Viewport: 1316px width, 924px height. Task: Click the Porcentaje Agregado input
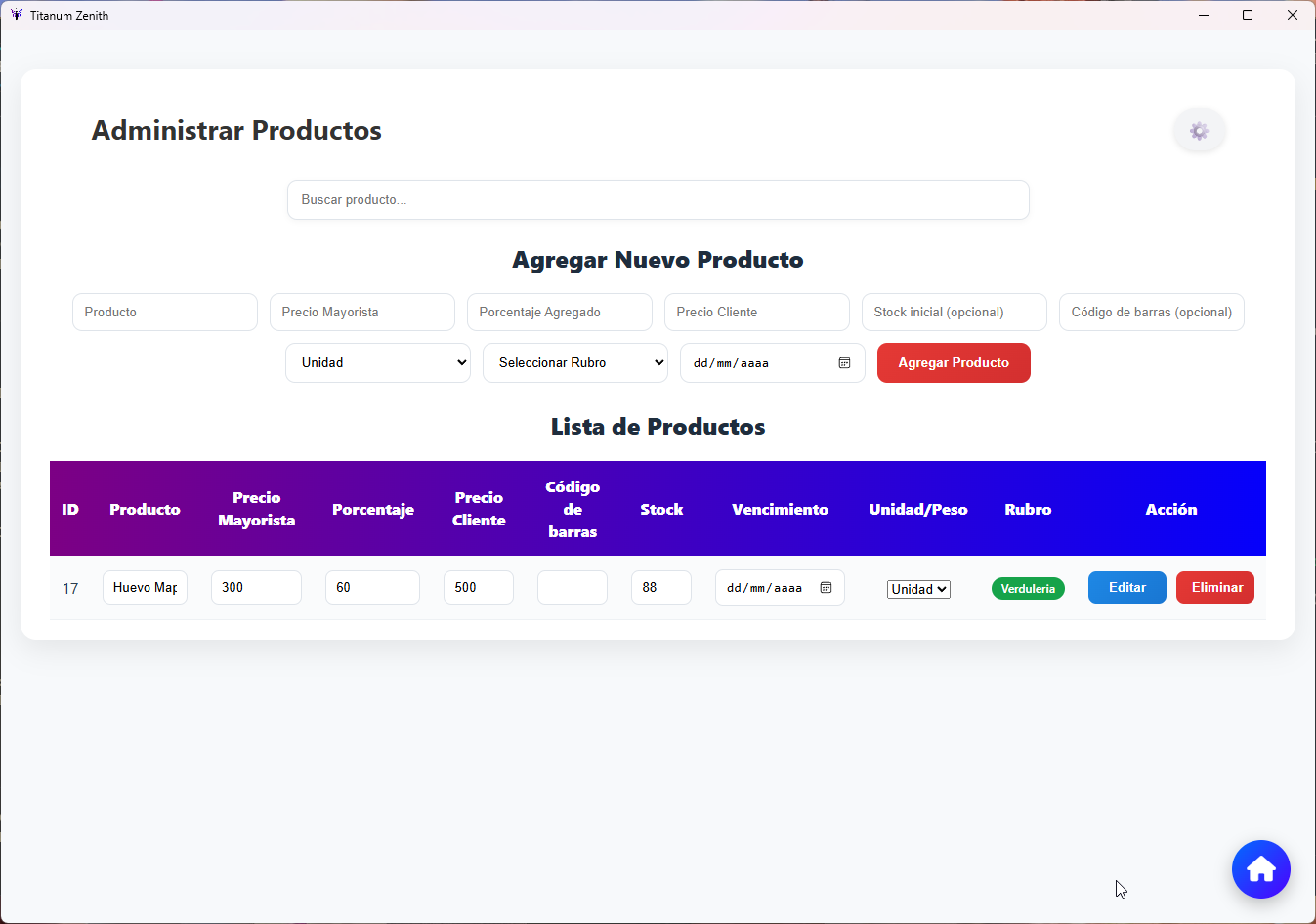[559, 312]
